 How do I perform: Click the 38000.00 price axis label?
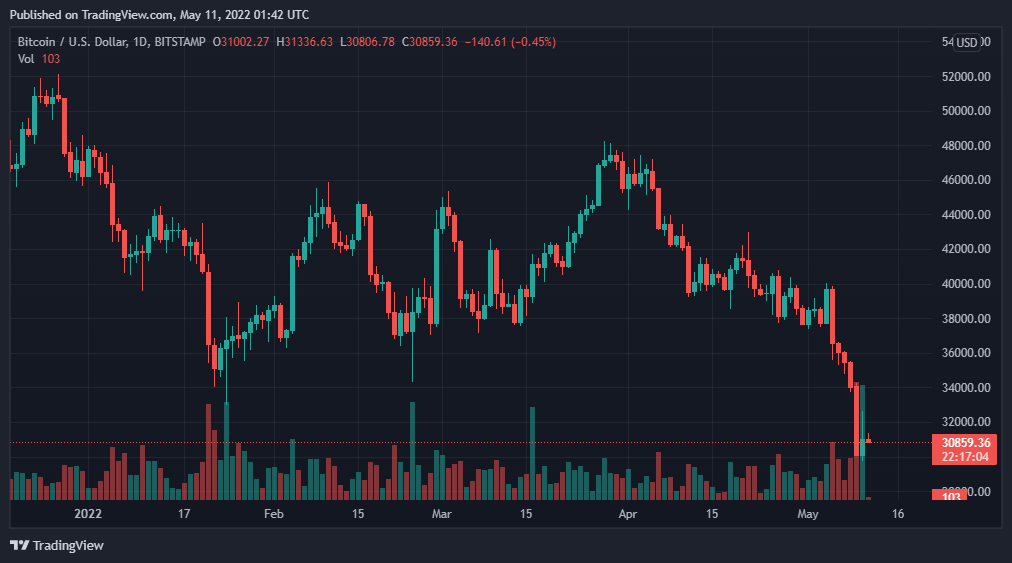(966, 319)
